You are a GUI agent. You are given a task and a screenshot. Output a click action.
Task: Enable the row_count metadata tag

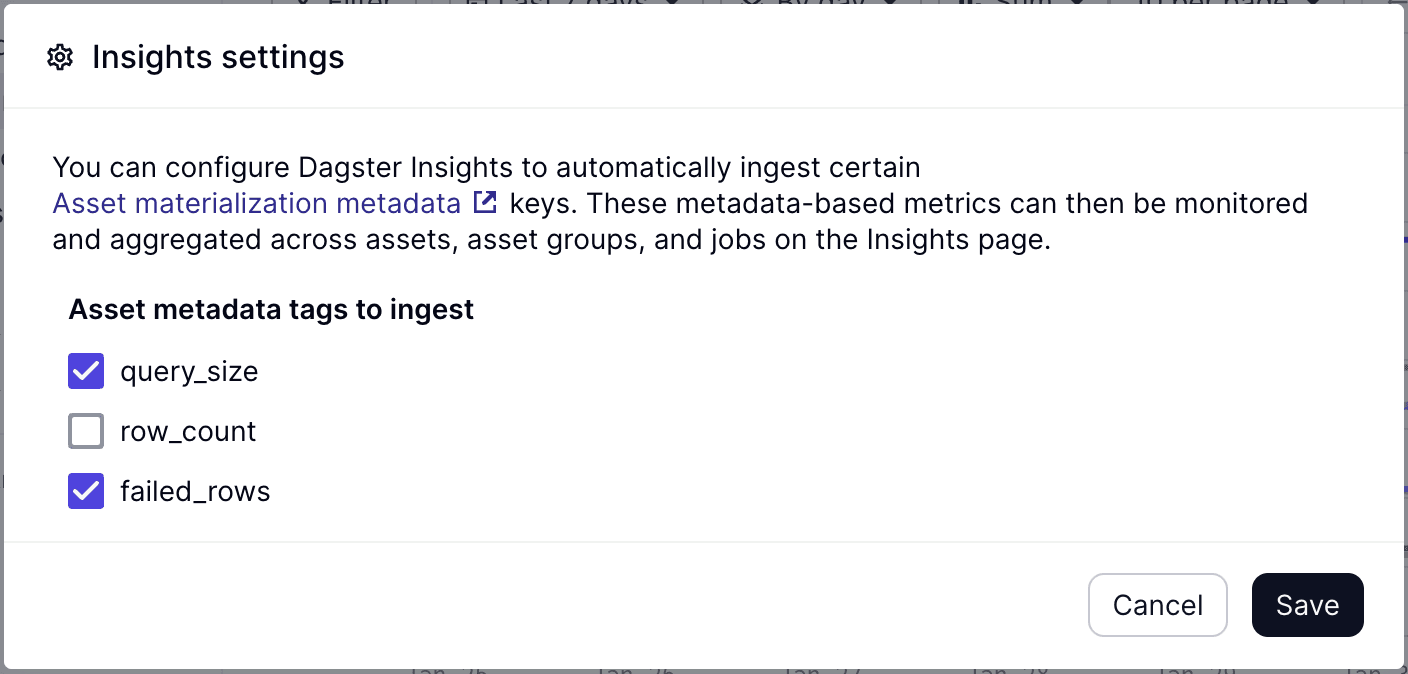tap(85, 431)
